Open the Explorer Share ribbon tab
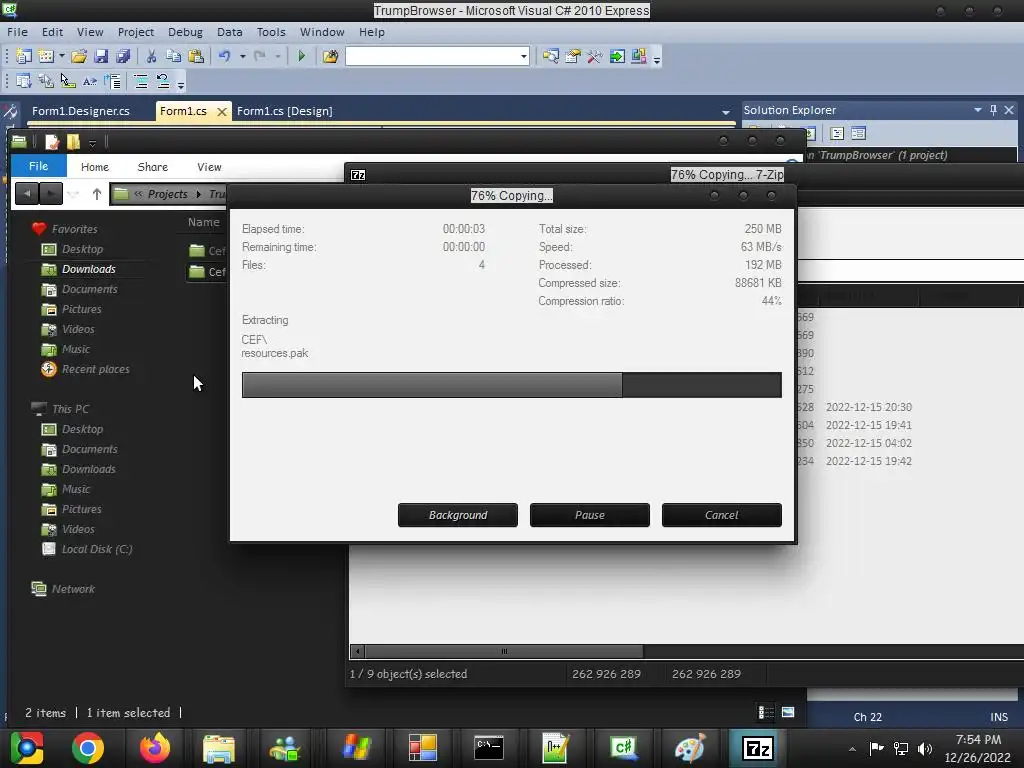 coord(152,167)
